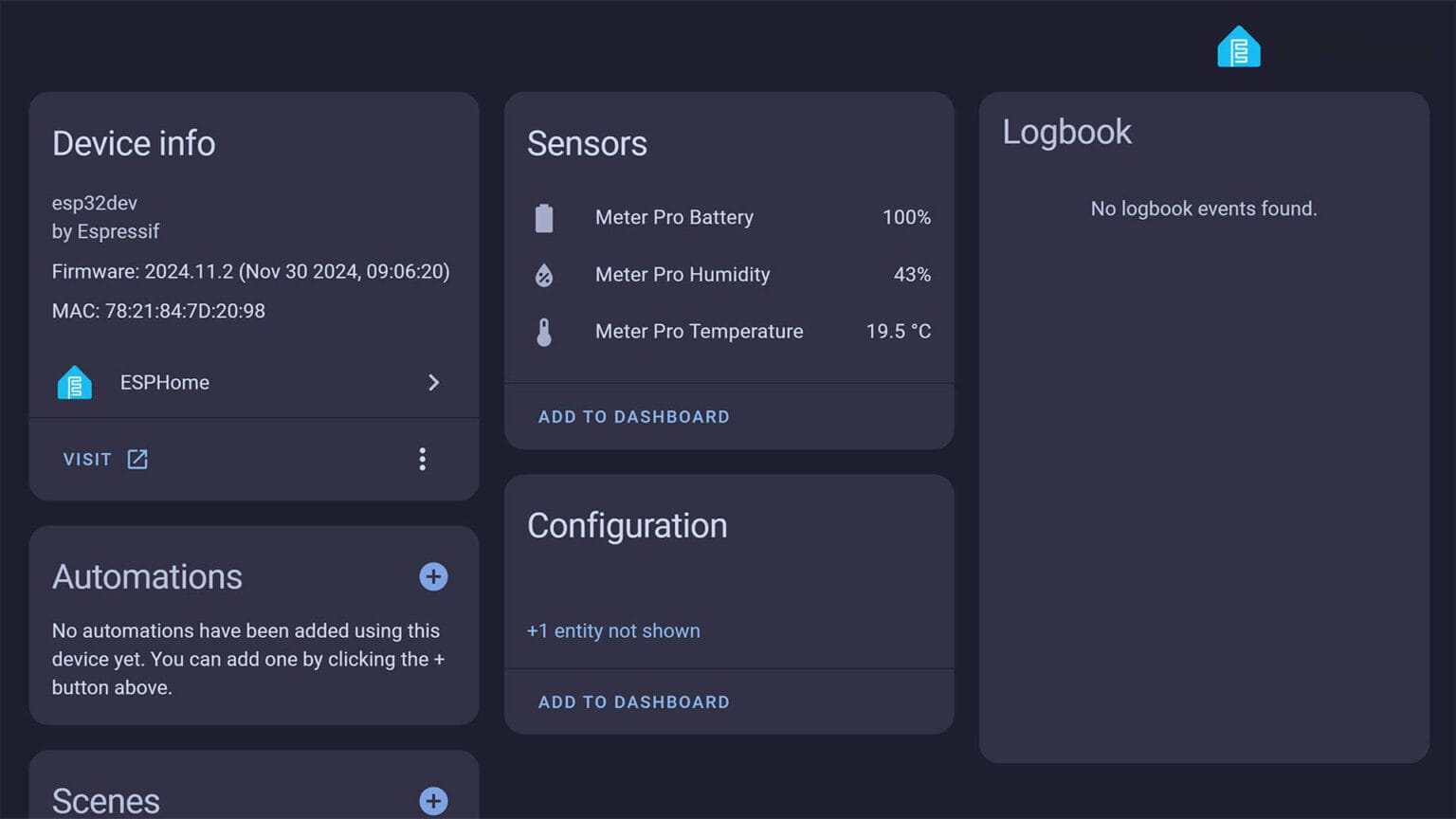The image size is (1456, 819).
Task: Click the 100% battery level value
Action: pyautogui.click(x=906, y=217)
